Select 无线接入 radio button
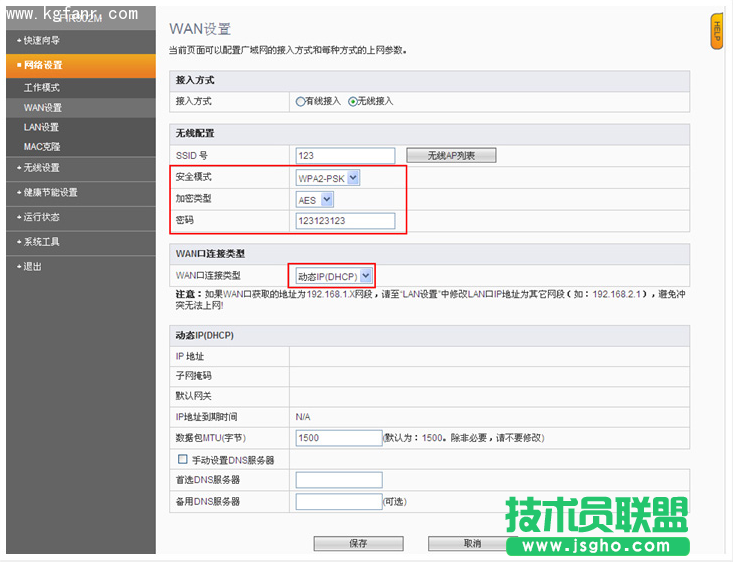Viewport: 733px width, 562px height. pos(353,101)
